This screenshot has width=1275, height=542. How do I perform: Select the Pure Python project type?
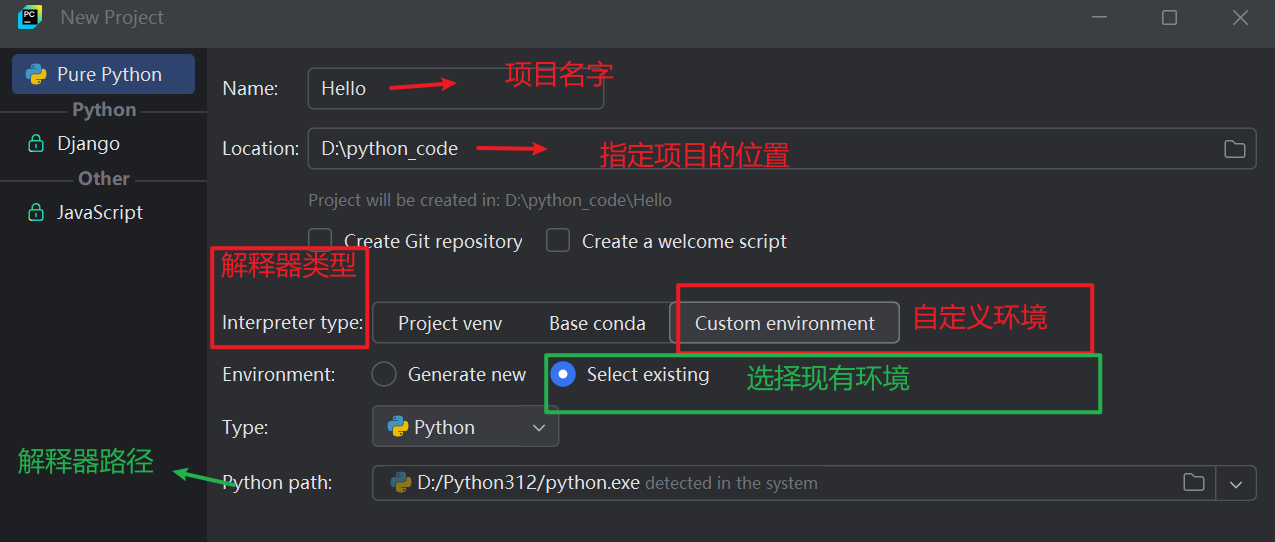click(x=103, y=74)
